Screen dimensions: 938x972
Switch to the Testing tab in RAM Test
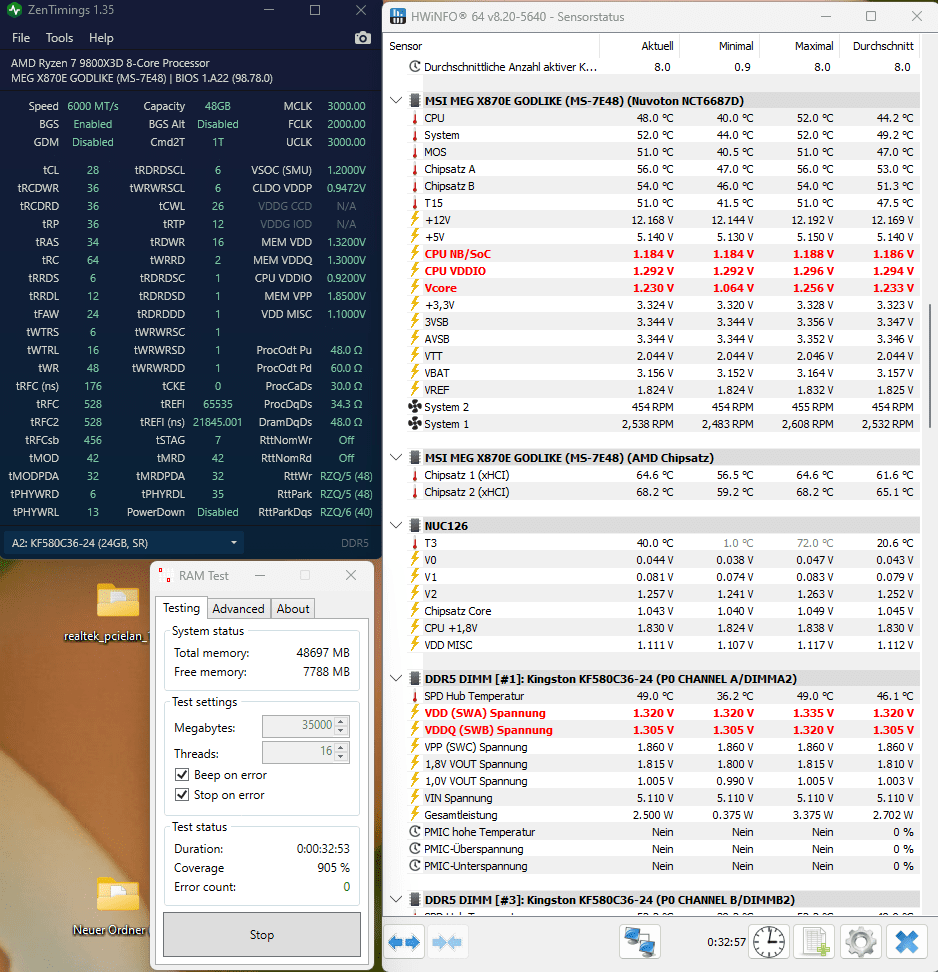click(x=182, y=608)
